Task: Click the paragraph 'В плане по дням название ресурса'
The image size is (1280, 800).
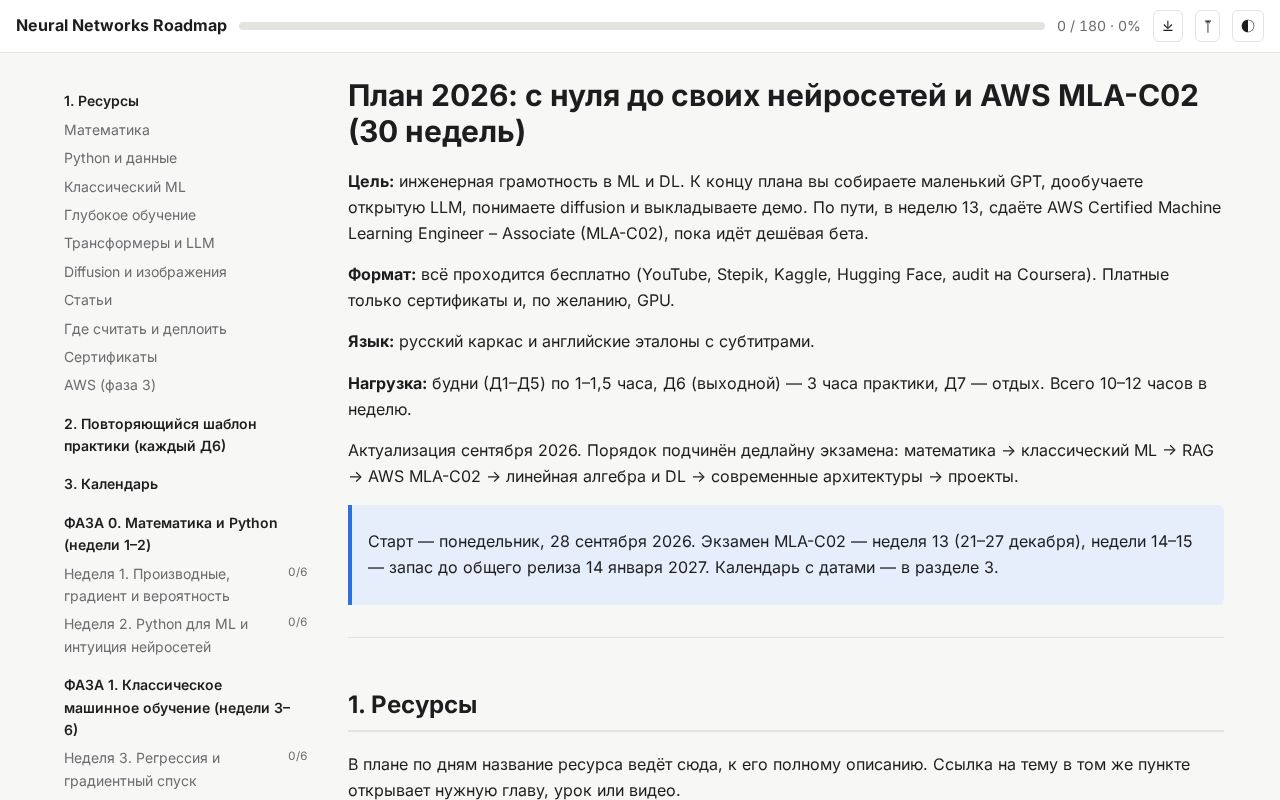Action: (786, 777)
